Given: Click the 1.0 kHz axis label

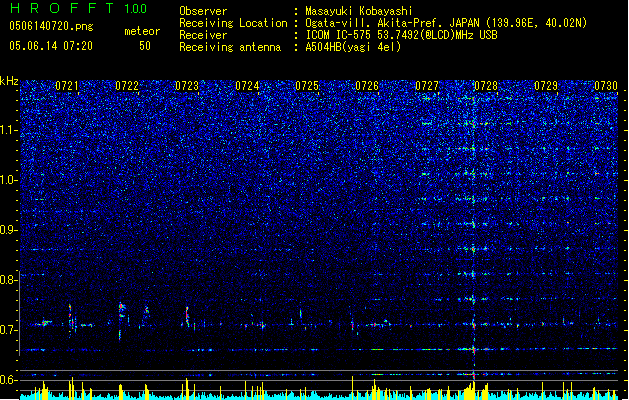Looking at the screenshot, I should point(9,180).
